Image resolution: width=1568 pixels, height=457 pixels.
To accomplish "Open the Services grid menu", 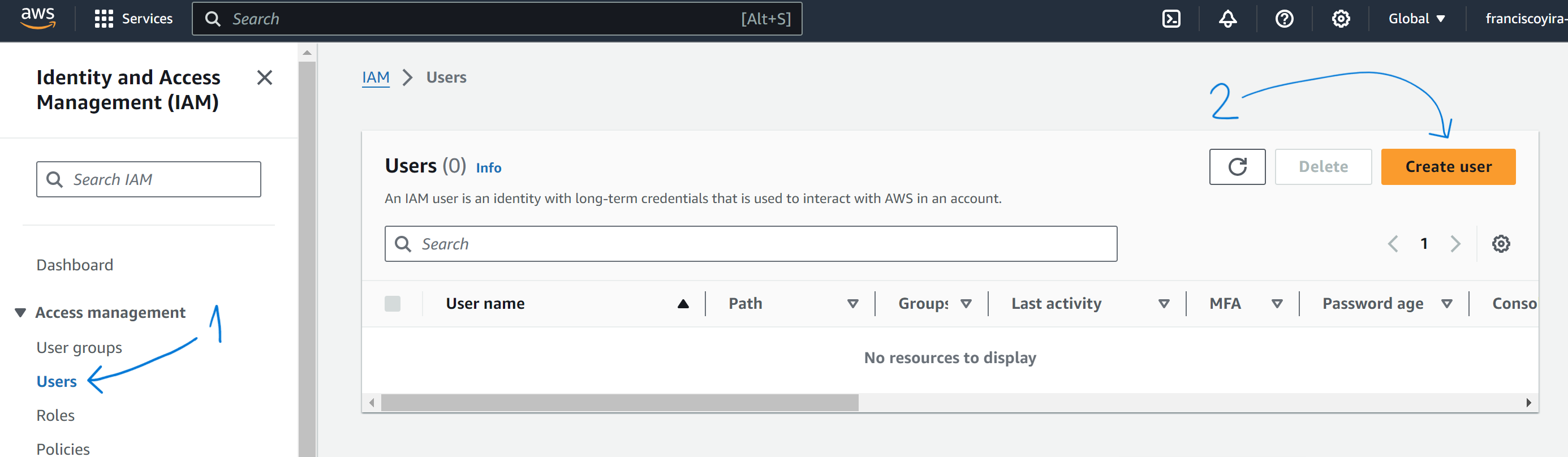I will coord(104,19).
